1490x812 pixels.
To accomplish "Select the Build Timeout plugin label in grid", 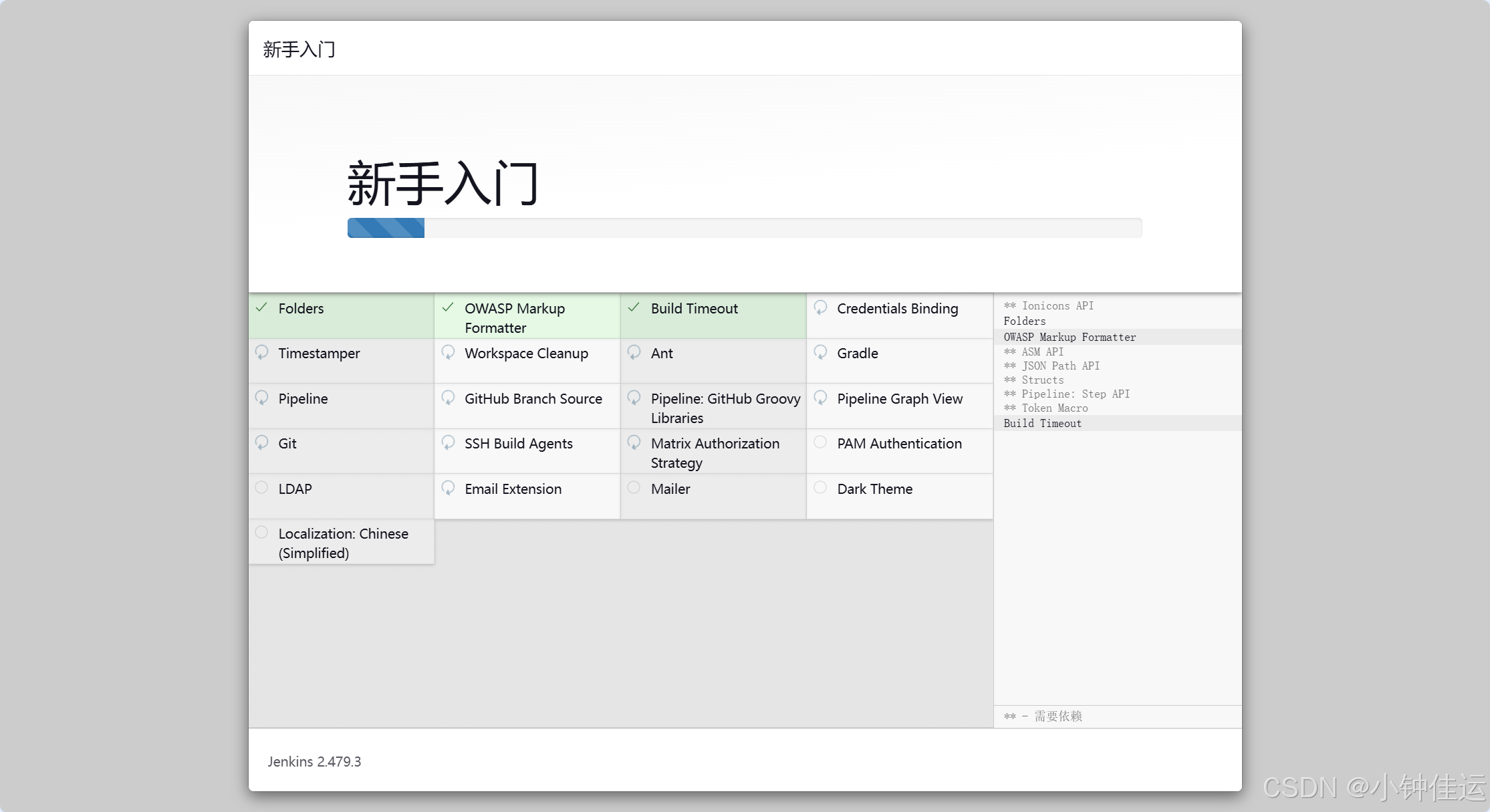I will 695,308.
